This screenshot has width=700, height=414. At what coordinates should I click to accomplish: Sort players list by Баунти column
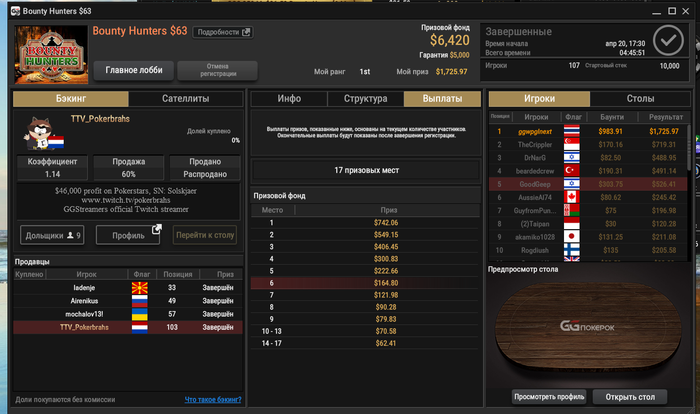click(x=612, y=117)
